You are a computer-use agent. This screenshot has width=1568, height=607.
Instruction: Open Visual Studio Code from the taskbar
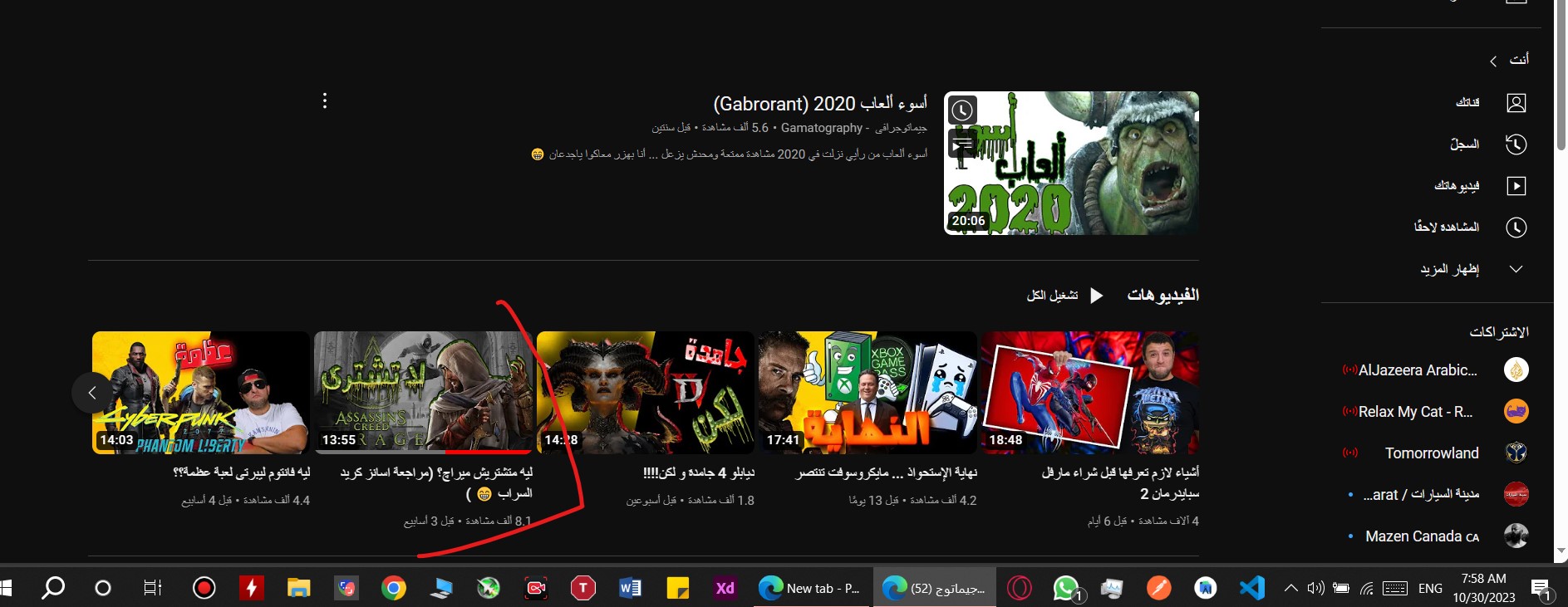1252,588
